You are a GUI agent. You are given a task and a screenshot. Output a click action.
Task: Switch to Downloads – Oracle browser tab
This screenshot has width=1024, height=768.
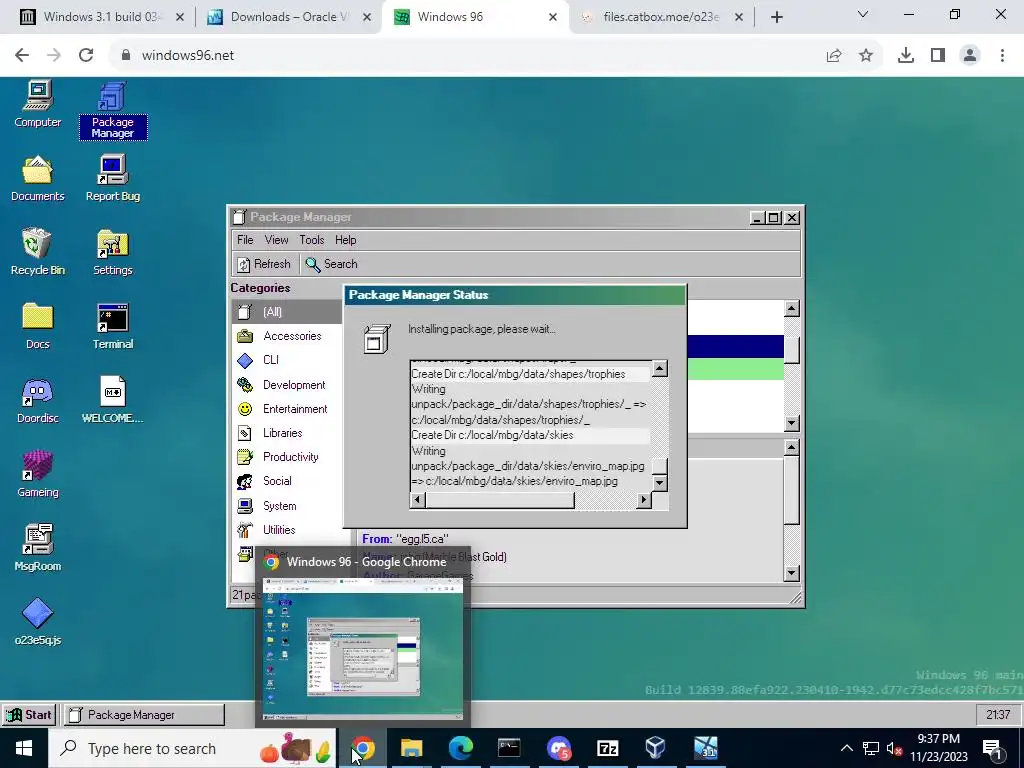pos(289,17)
